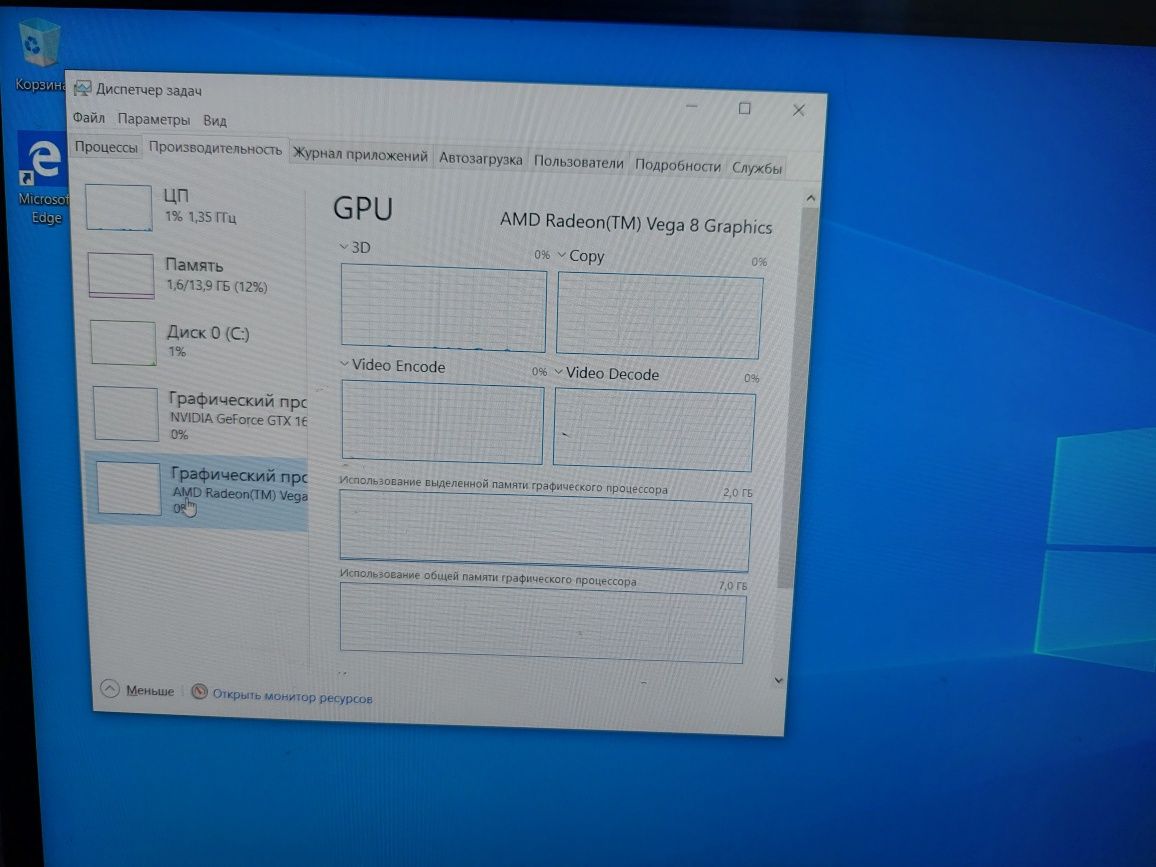Click the GPU heading text
The width and height of the screenshot is (1156, 867).
pyautogui.click(x=363, y=209)
